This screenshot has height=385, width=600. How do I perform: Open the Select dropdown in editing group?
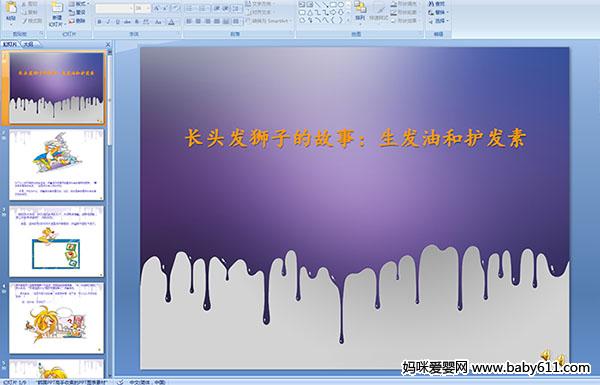(439, 21)
